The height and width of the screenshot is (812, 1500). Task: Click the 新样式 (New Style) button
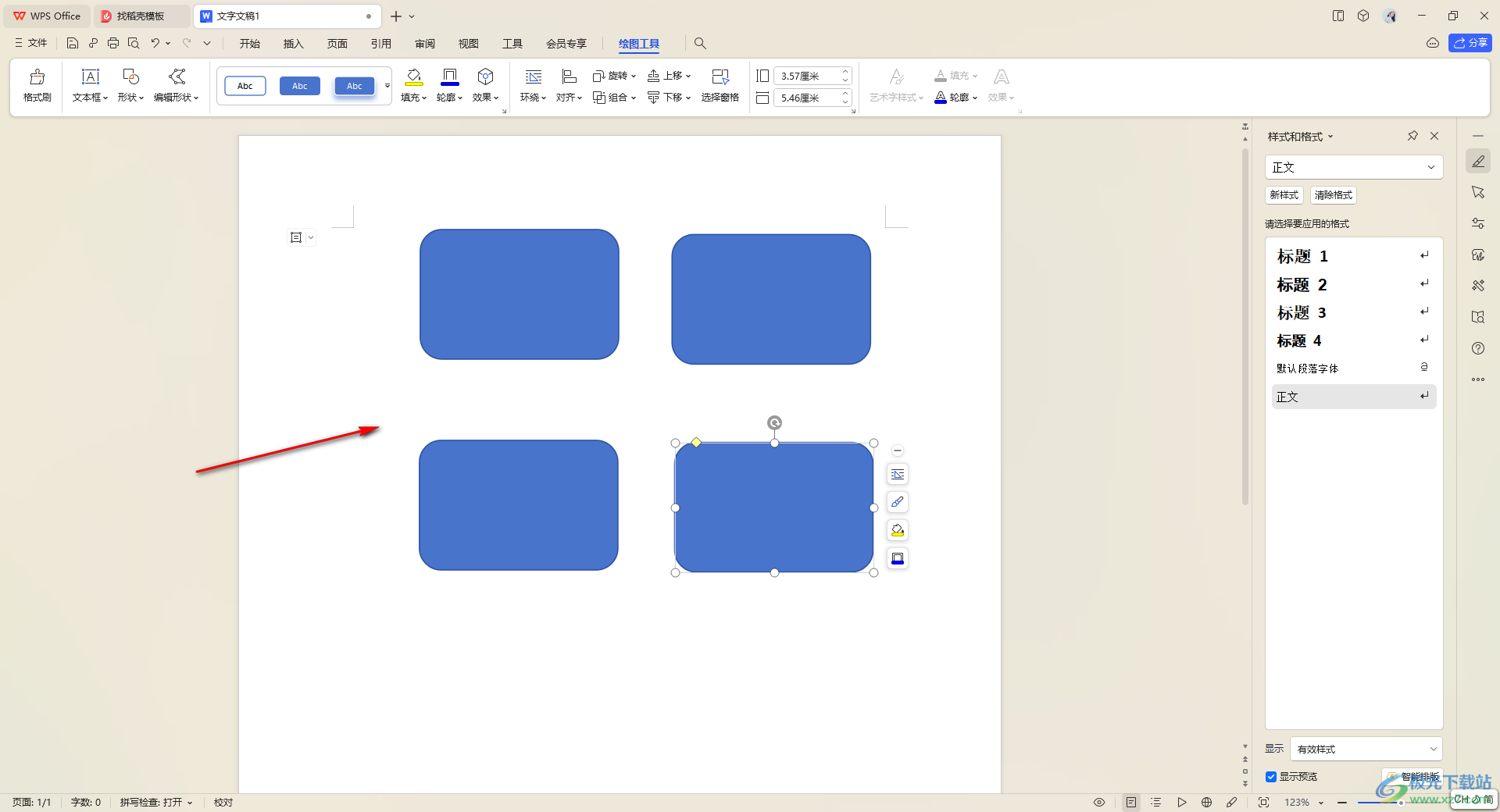point(1284,195)
